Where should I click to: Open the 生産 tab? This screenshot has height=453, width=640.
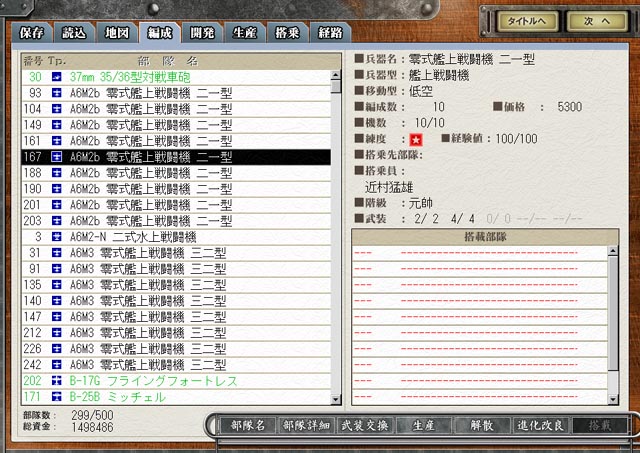(x=246, y=33)
